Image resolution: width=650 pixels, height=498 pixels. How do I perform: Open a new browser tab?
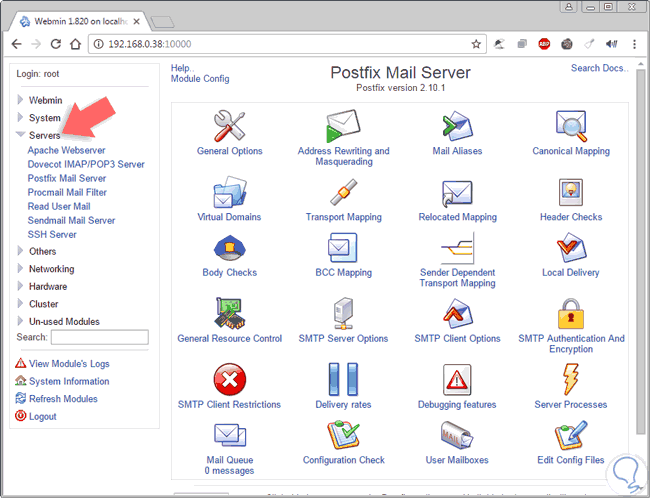click(x=162, y=22)
